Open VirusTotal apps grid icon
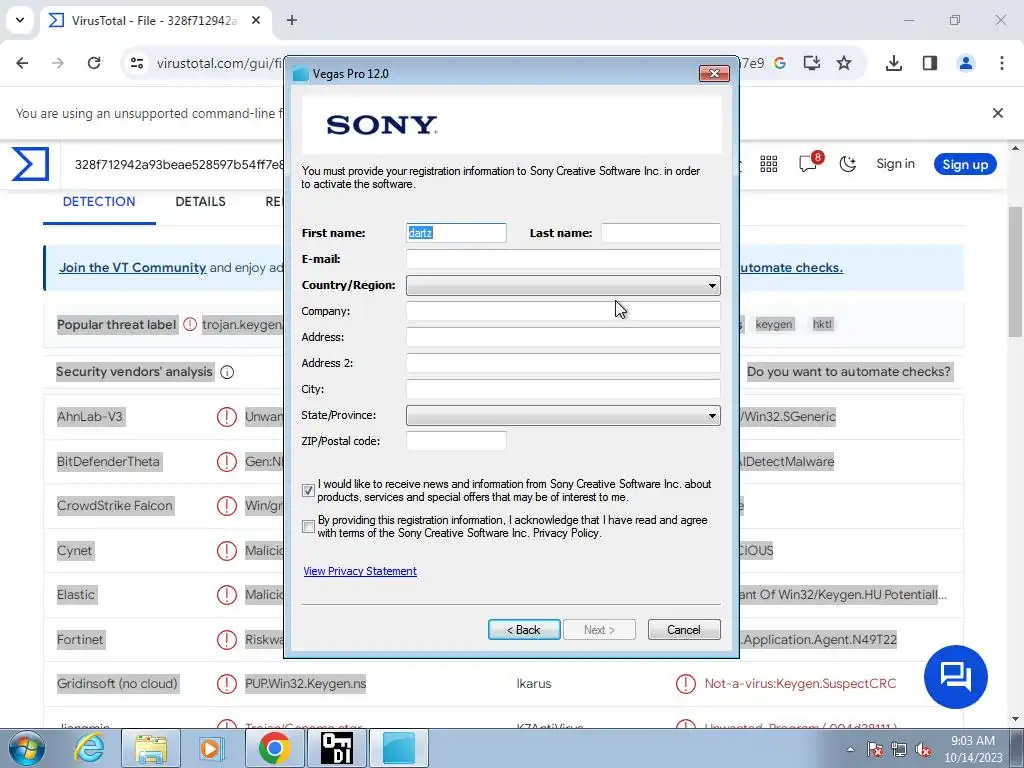 click(x=769, y=164)
